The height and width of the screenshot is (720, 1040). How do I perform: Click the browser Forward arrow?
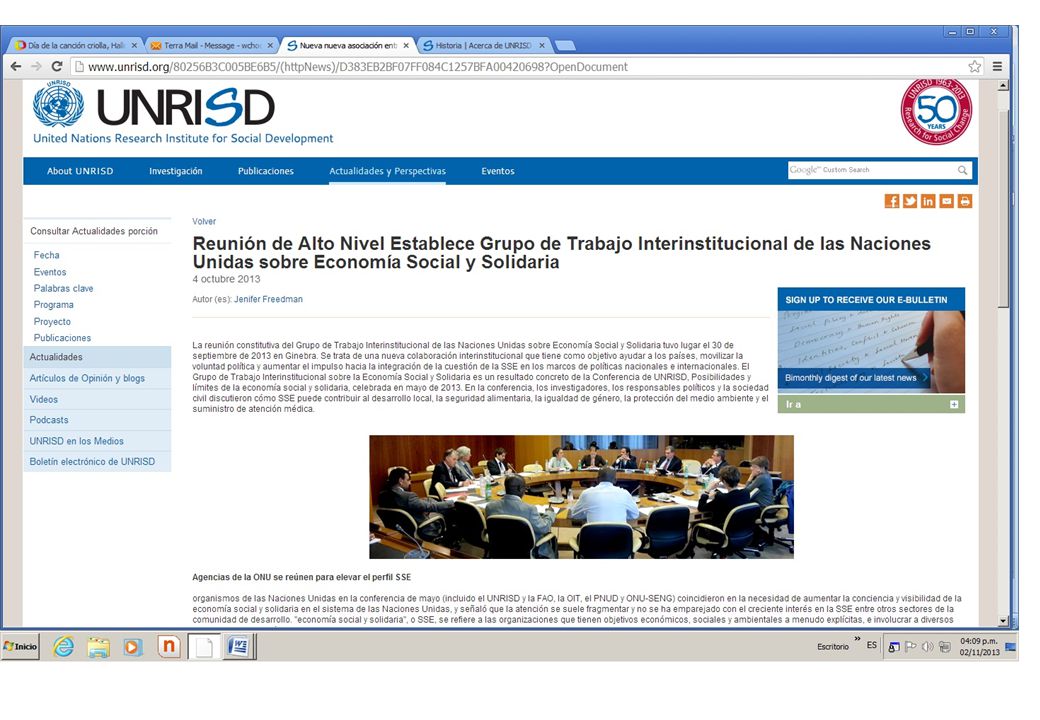pyautogui.click(x=36, y=66)
